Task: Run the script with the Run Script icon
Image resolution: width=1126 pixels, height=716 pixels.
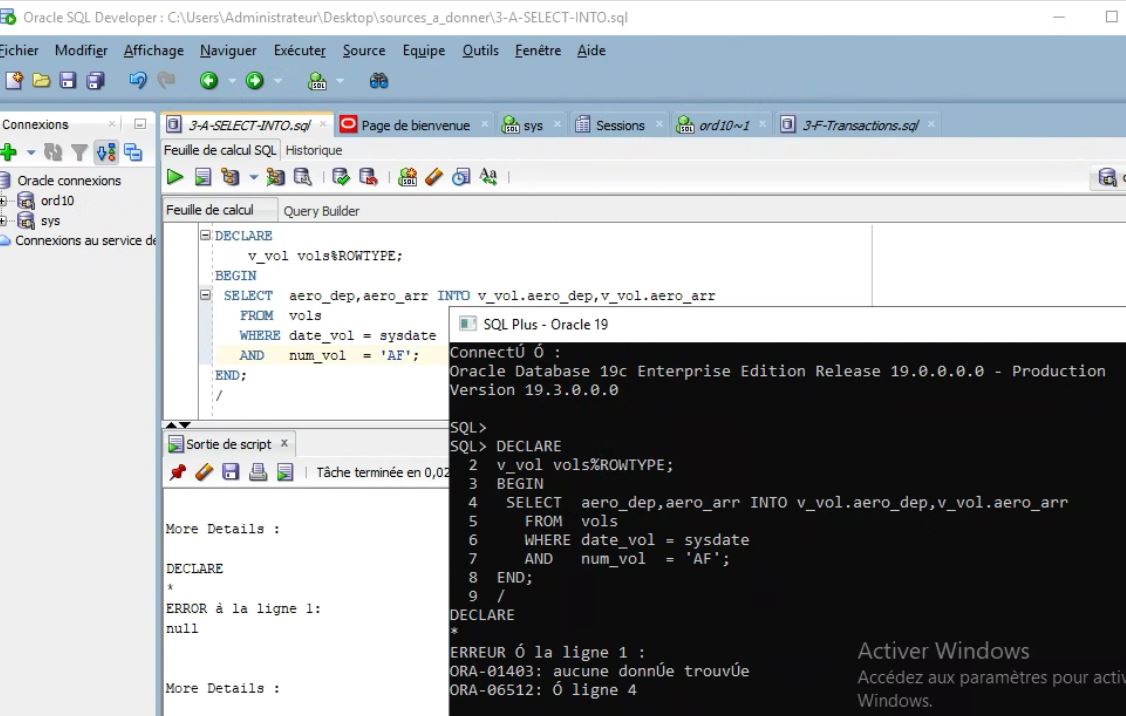Action: [x=202, y=177]
